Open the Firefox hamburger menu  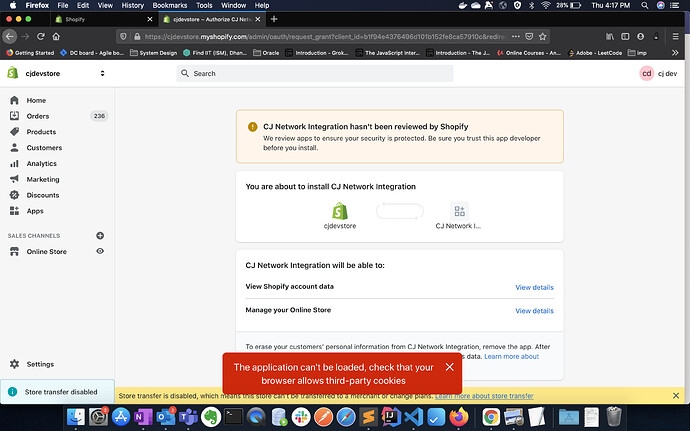(x=675, y=37)
